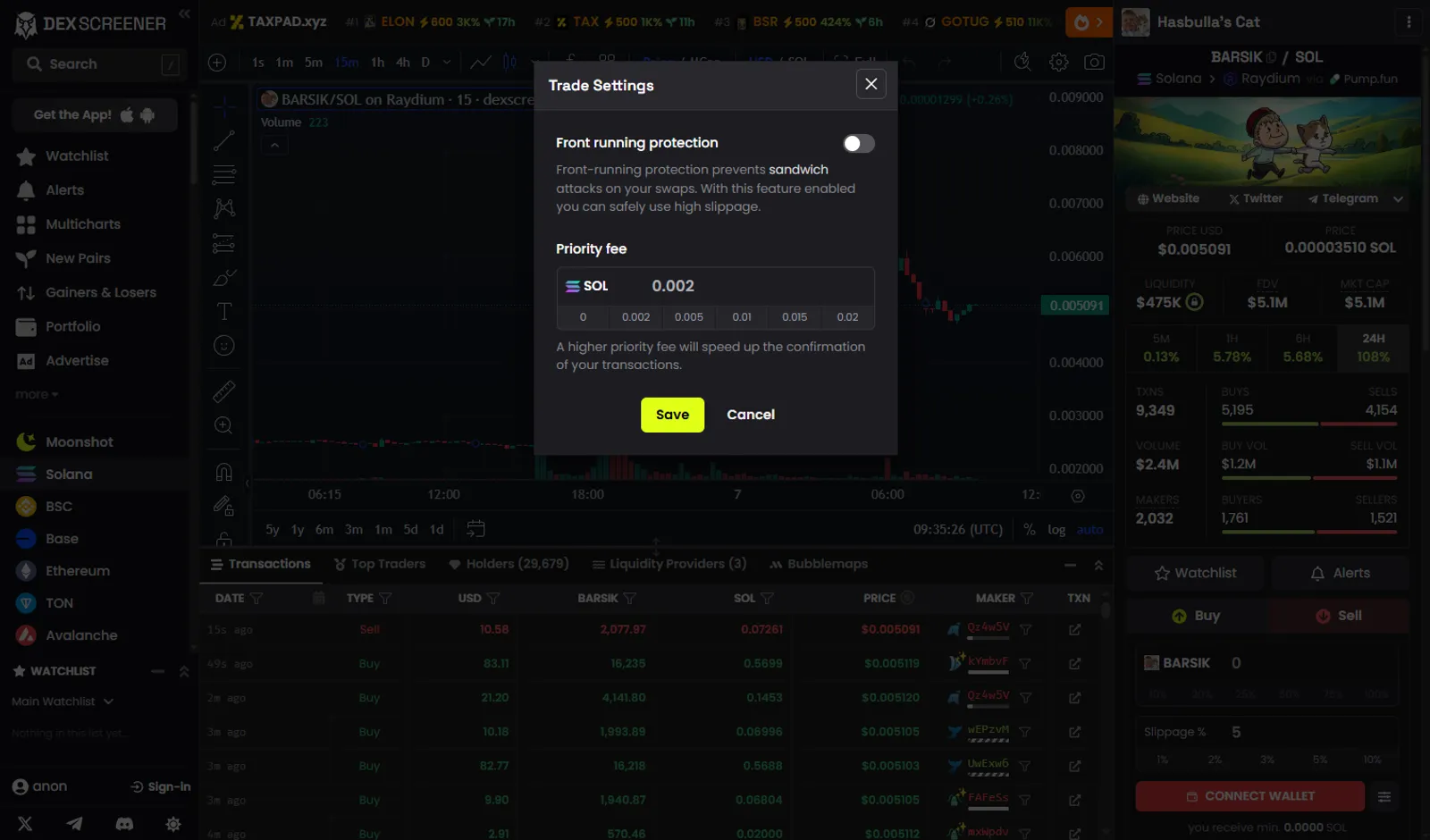Select the zoom in chart tool
This screenshot has width=1430, height=840.
click(224, 425)
